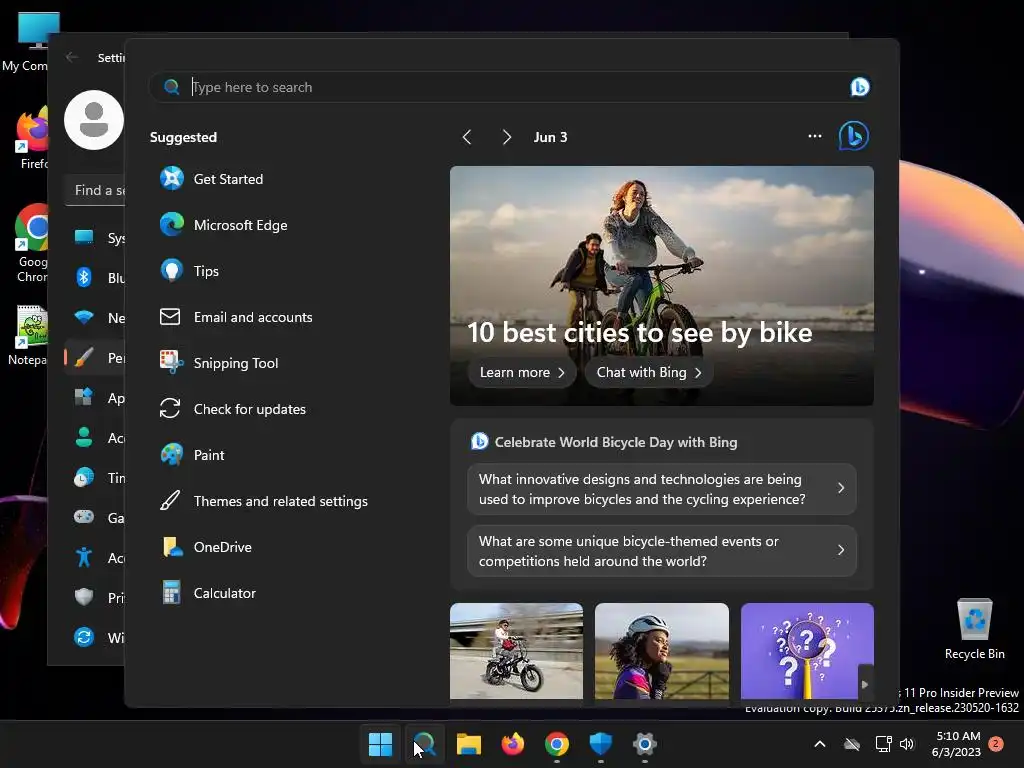Click in the Type here to search field
The height and width of the screenshot is (768, 1024).
(509, 87)
